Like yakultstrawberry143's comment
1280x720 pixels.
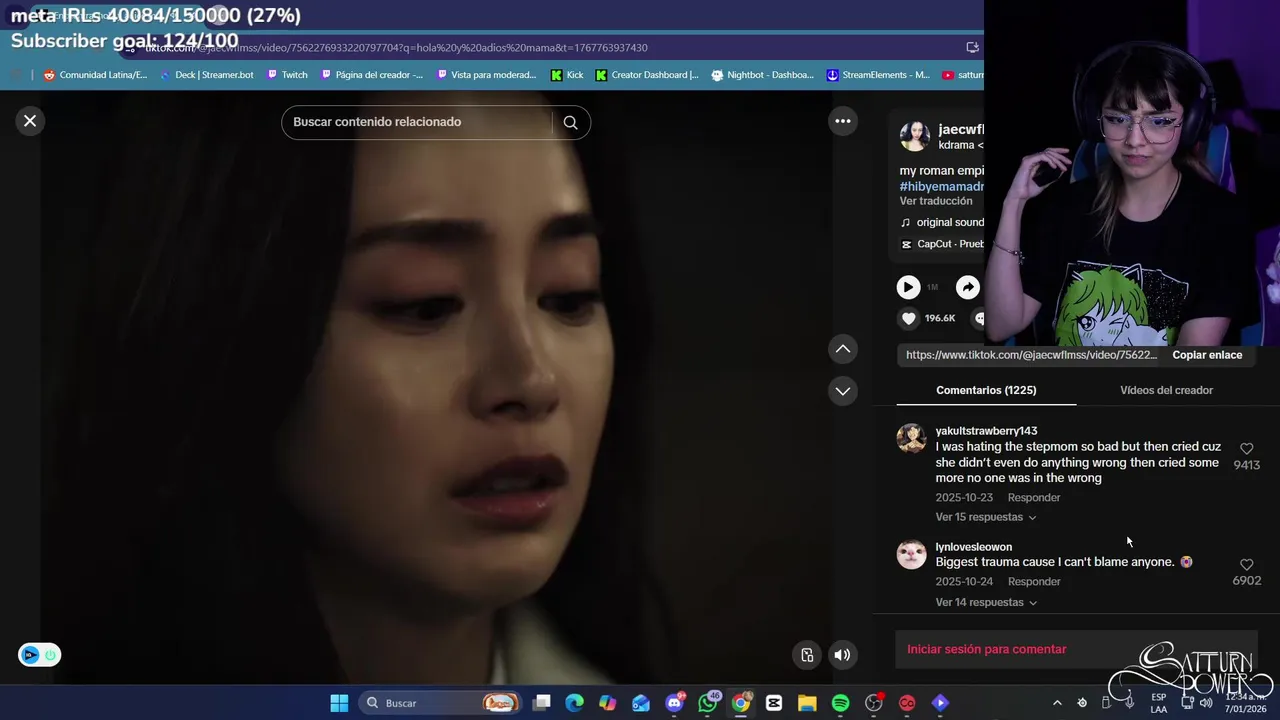(1246, 449)
